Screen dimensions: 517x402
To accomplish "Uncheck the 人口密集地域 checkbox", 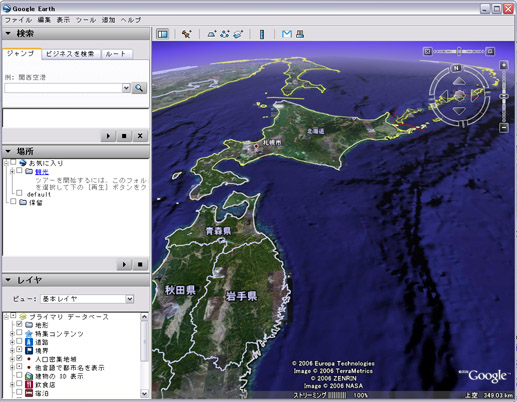I will pos(19,358).
